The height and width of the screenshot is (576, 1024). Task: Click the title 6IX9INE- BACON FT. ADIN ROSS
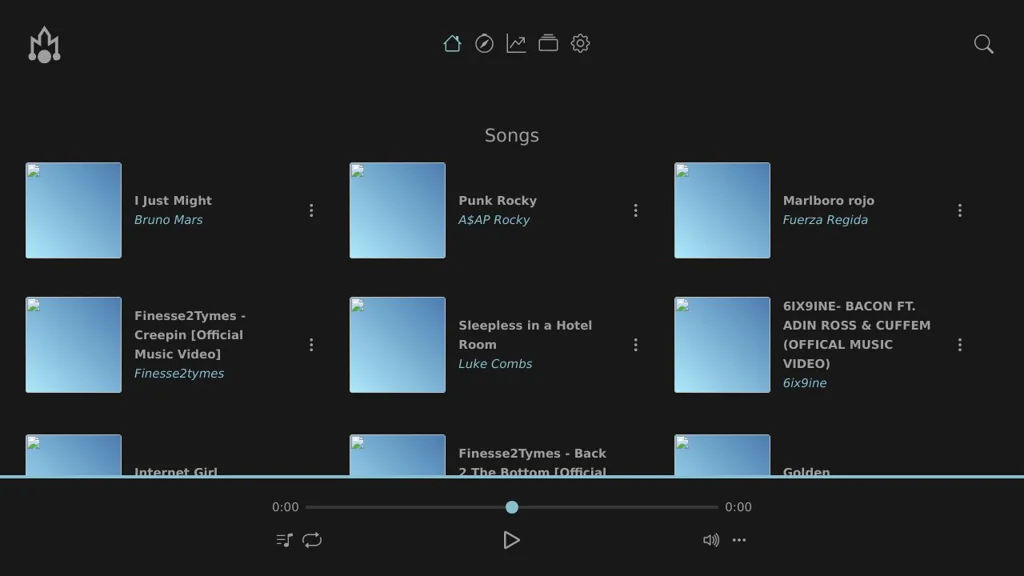(857, 335)
